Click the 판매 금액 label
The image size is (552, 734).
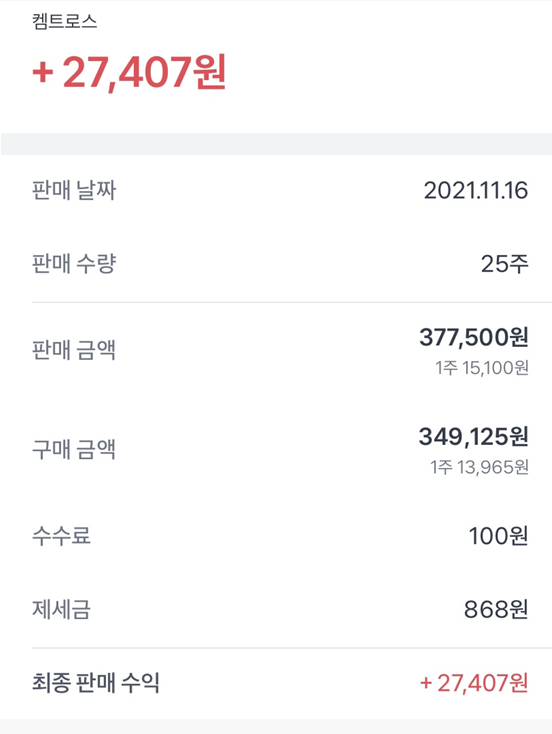74,350
